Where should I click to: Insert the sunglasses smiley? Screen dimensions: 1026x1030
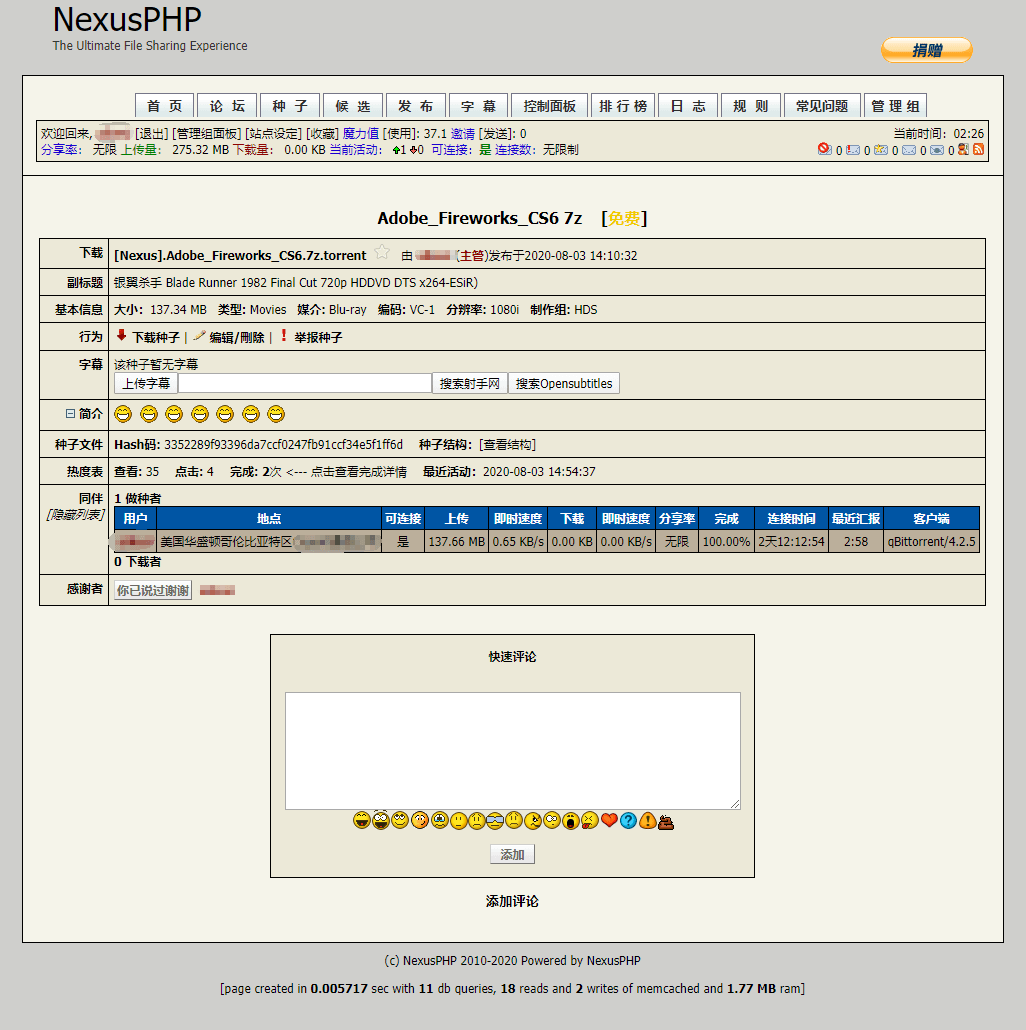coord(495,820)
